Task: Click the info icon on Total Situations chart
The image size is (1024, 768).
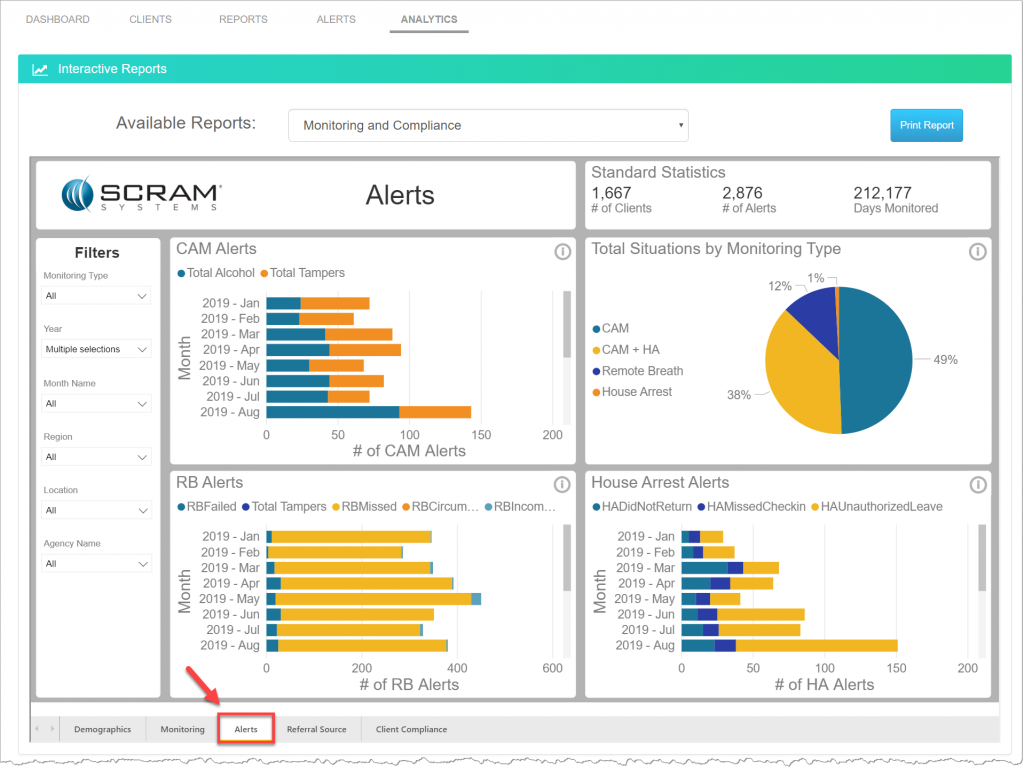Action: (978, 252)
